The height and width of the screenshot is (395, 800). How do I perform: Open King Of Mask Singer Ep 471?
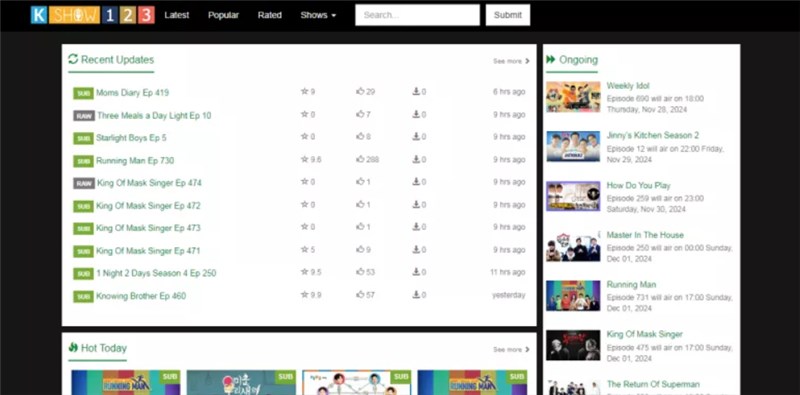pyautogui.click(x=148, y=251)
